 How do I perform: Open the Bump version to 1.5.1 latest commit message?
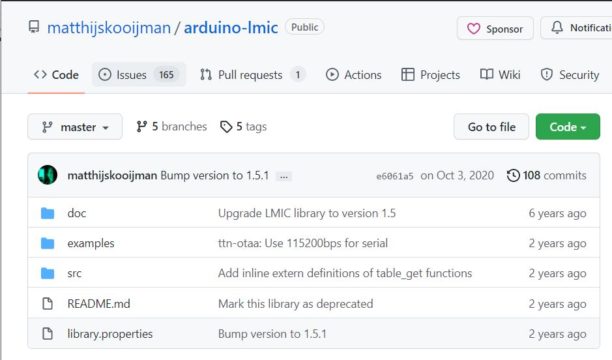(x=215, y=175)
